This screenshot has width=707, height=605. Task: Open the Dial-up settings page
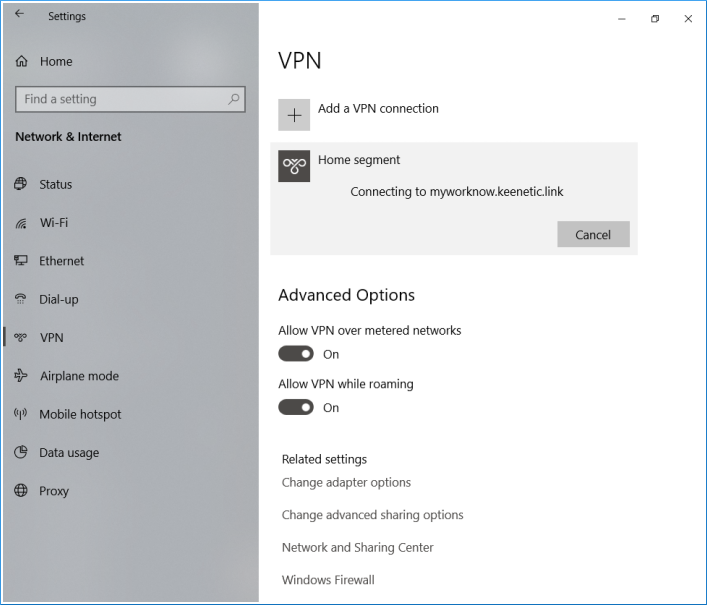pyautogui.click(x=58, y=300)
